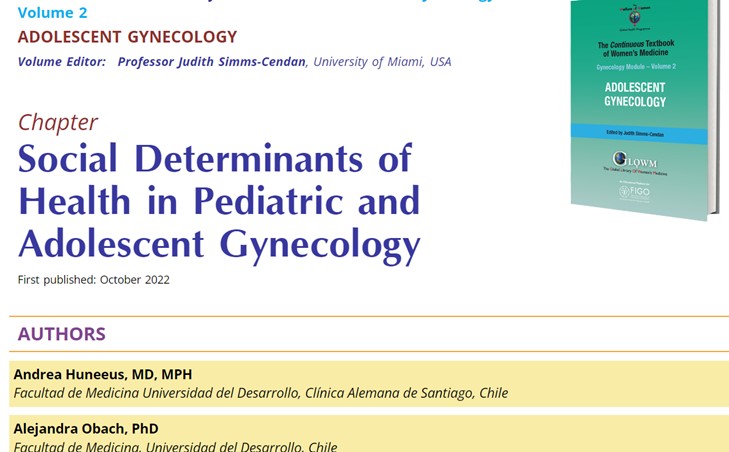Open author Andrea Huneeus, MD, MPH
This screenshot has width=729, height=452.
coord(102,374)
